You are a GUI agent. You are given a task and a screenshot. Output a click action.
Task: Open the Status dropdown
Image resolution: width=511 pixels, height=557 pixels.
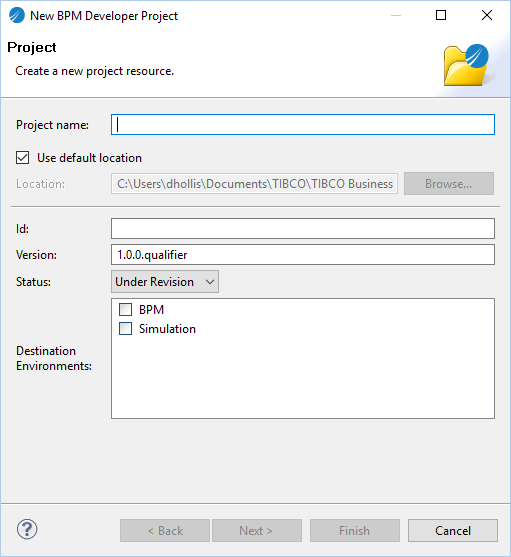tap(165, 282)
